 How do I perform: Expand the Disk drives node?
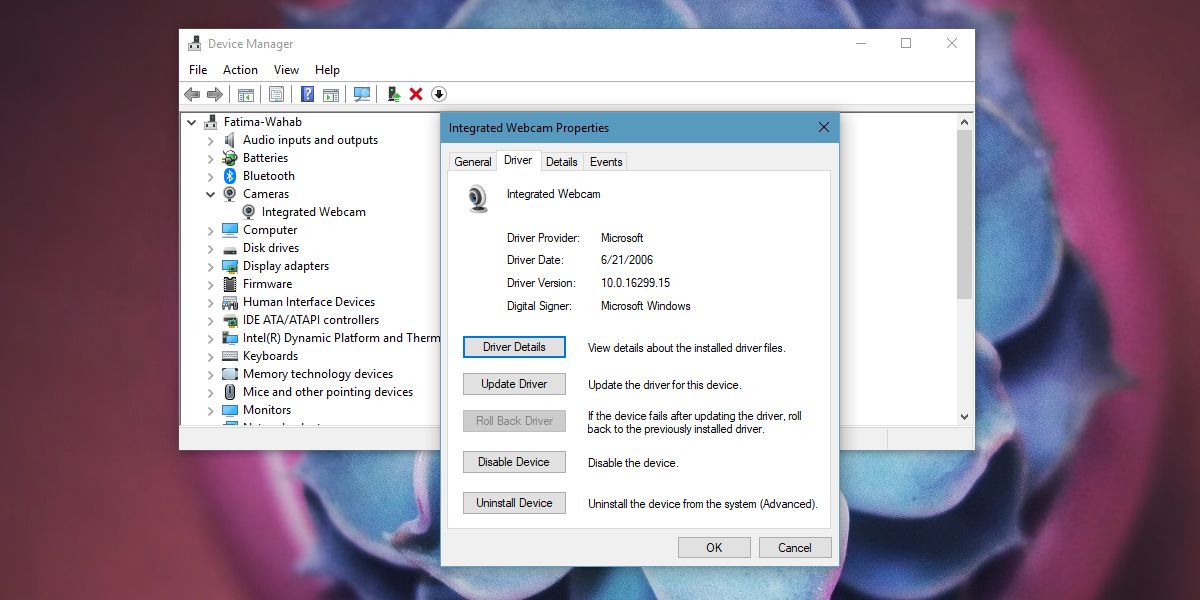point(210,248)
